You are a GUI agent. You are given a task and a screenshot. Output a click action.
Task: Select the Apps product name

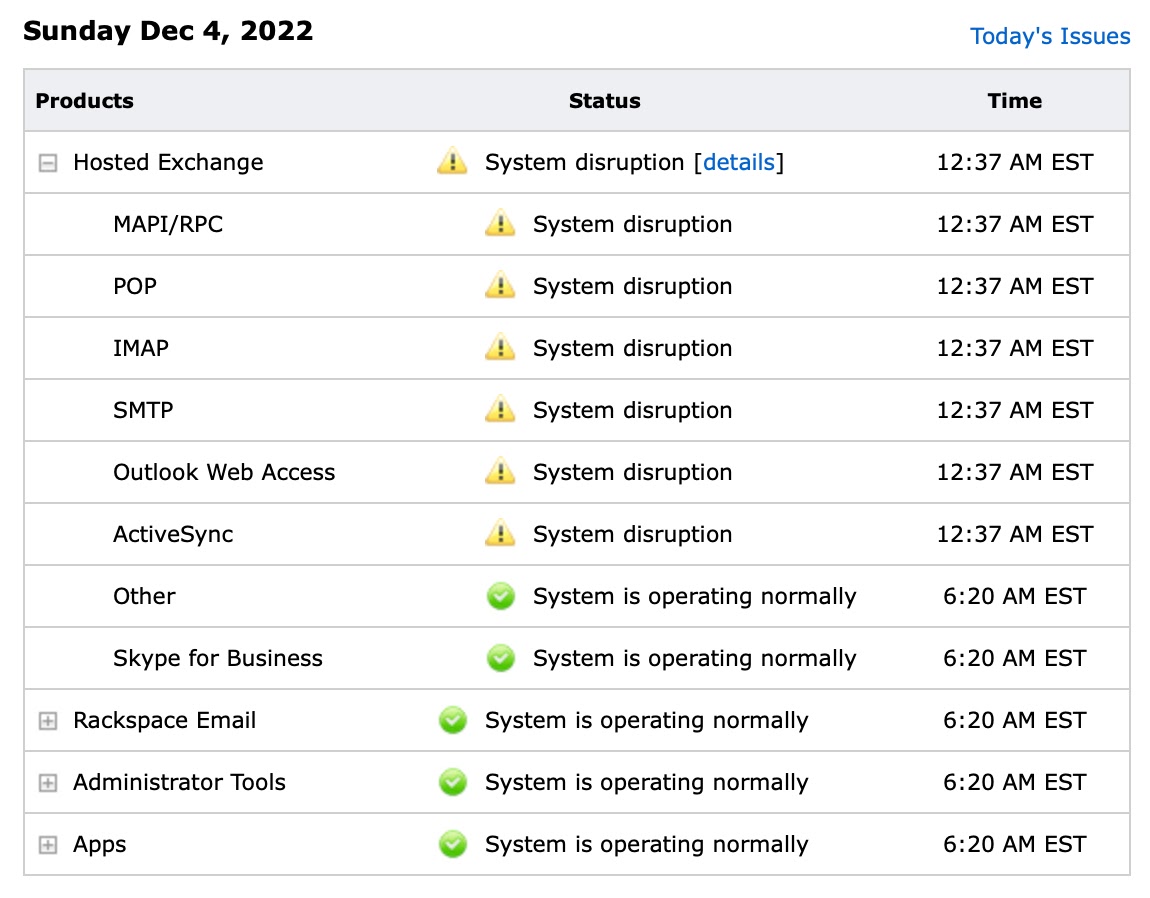(x=99, y=844)
